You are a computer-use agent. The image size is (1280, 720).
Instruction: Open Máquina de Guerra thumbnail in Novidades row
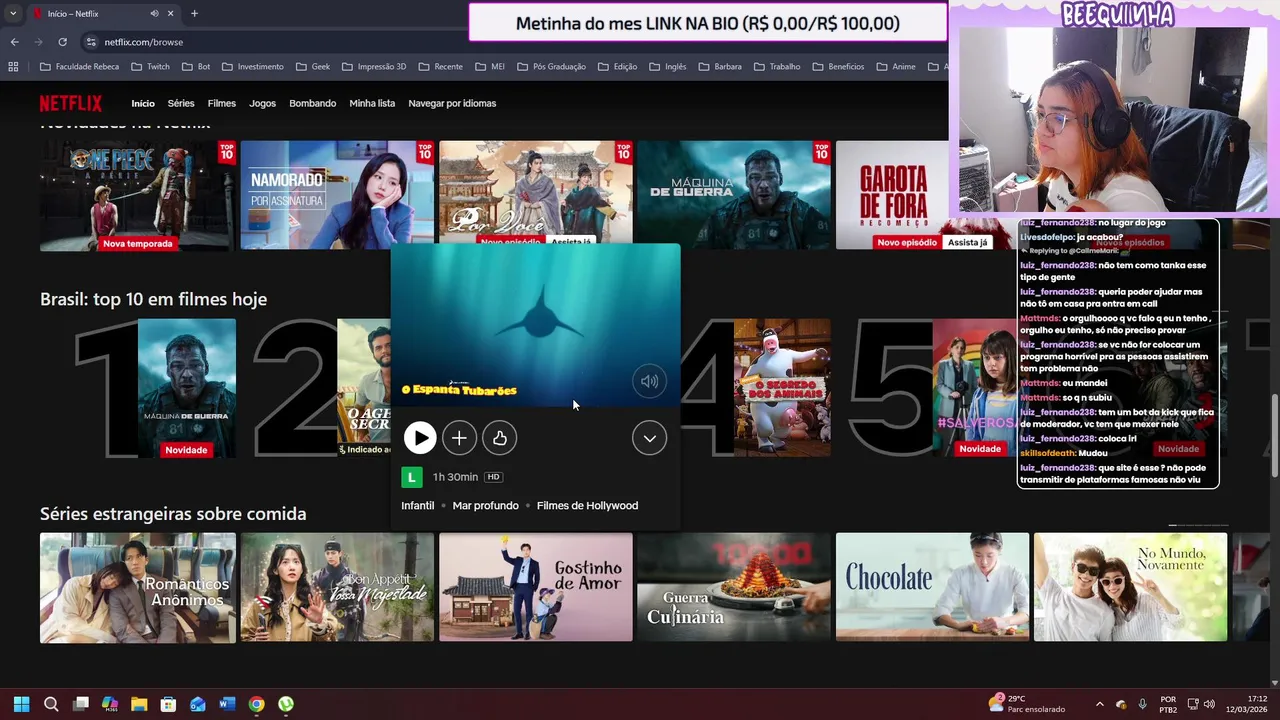point(734,195)
